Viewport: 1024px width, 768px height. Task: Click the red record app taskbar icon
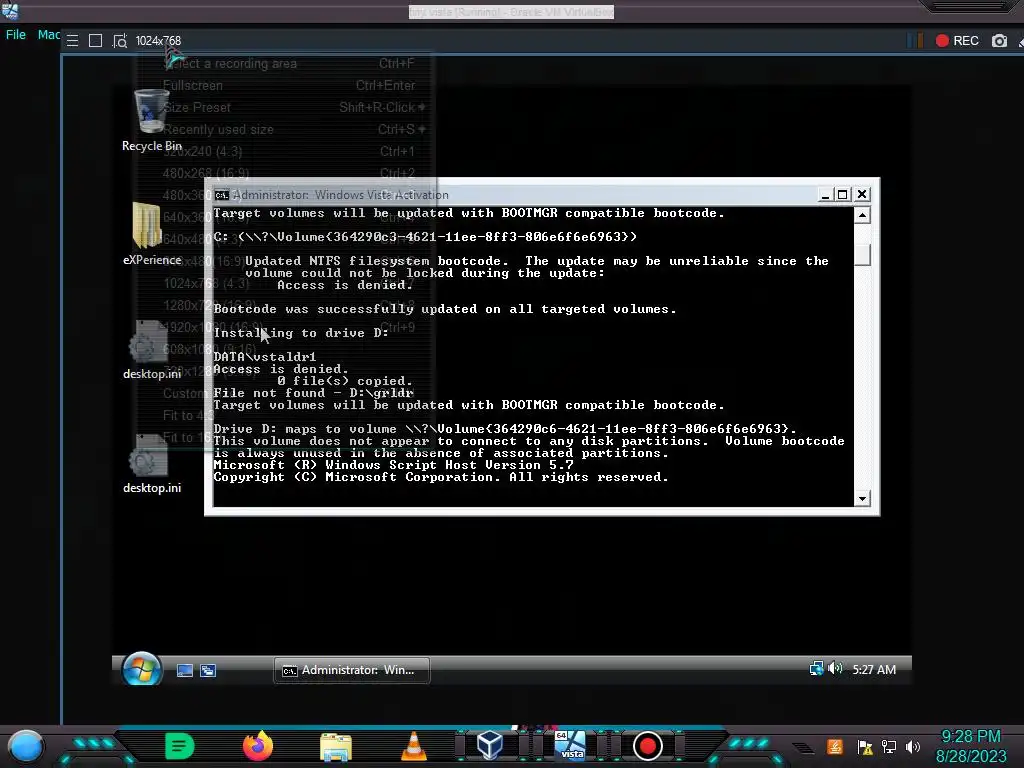pos(647,746)
